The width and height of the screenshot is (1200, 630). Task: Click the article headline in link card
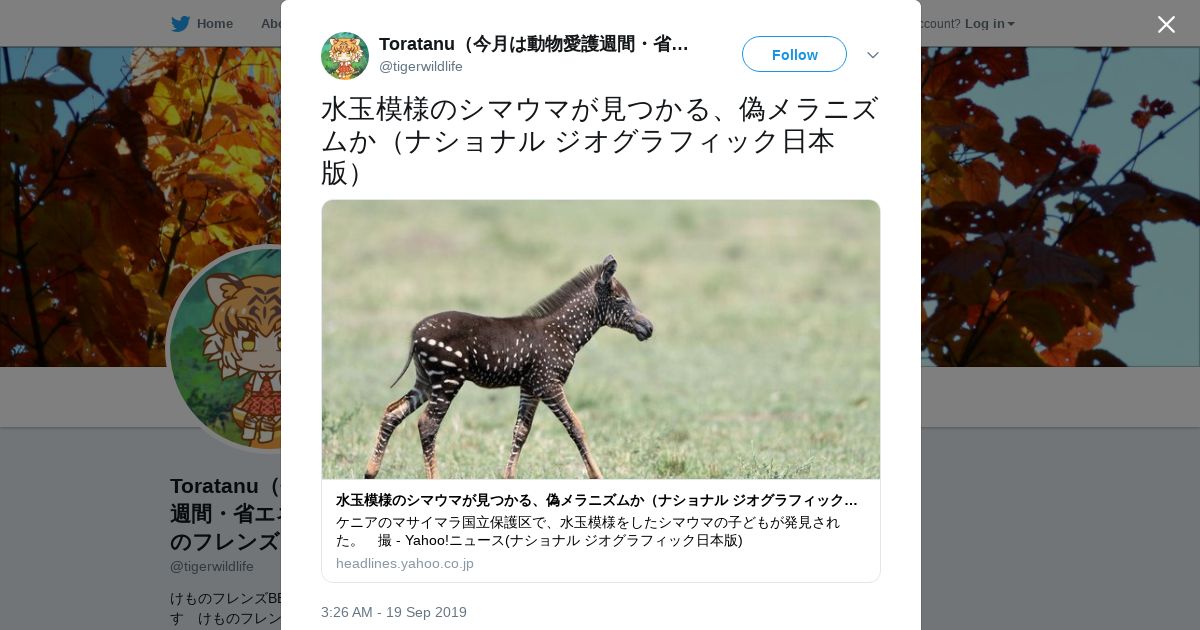point(597,500)
